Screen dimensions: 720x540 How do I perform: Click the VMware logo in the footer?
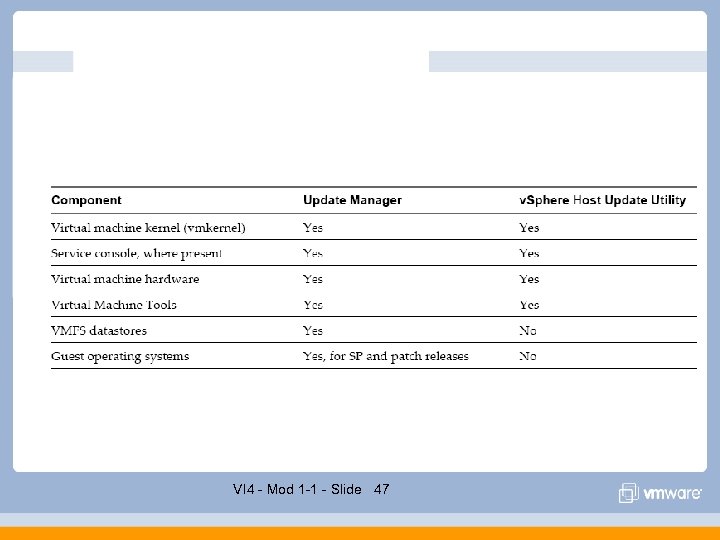tap(660, 493)
